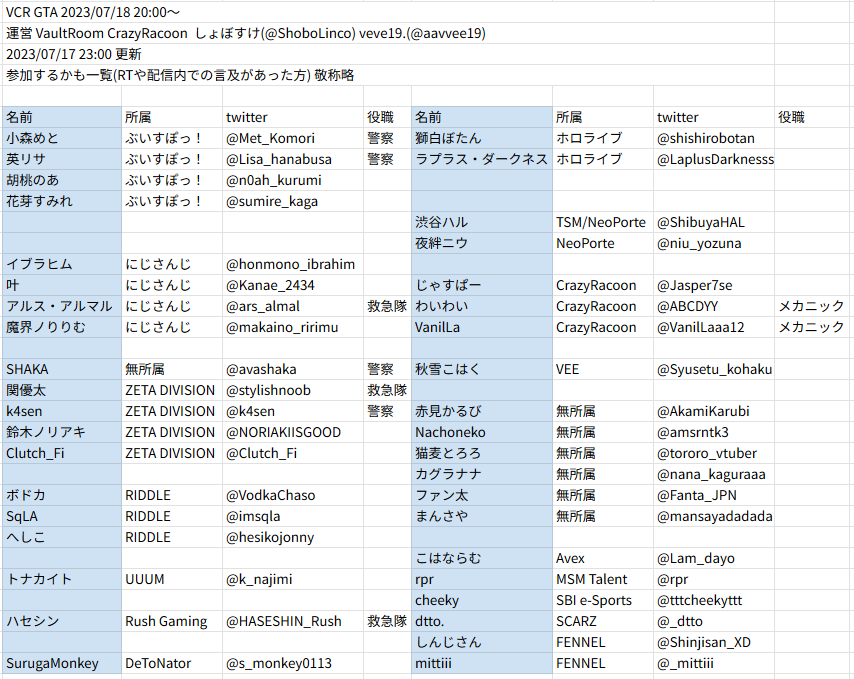Click the cell @hesikojonny
854x679 pixels.
pos(292,537)
